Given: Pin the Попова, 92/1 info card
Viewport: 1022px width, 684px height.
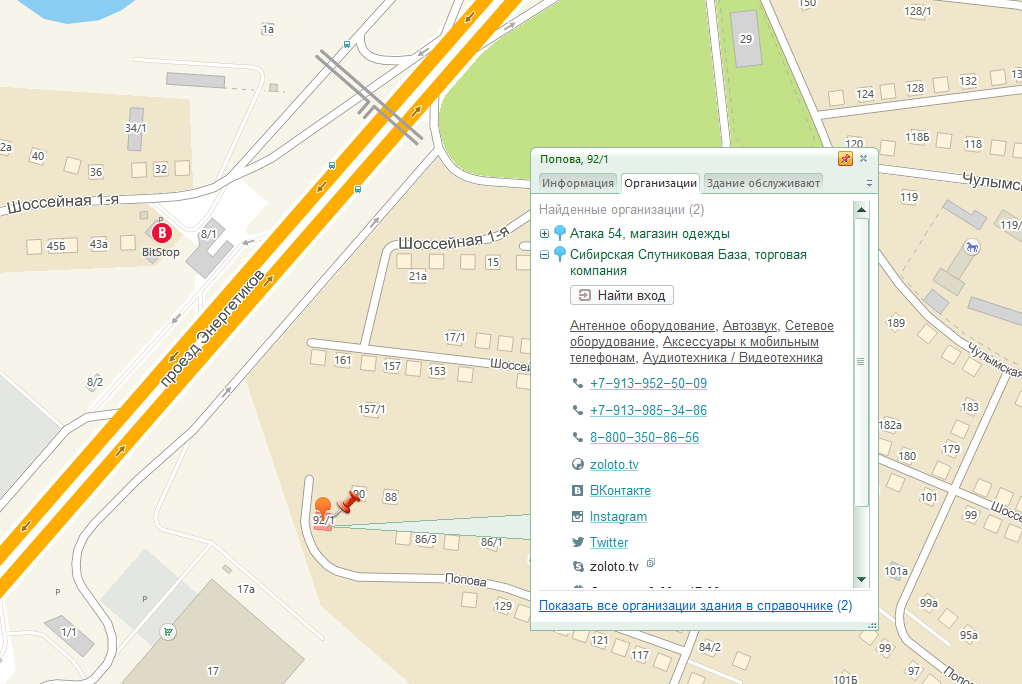Looking at the screenshot, I should click(845, 158).
